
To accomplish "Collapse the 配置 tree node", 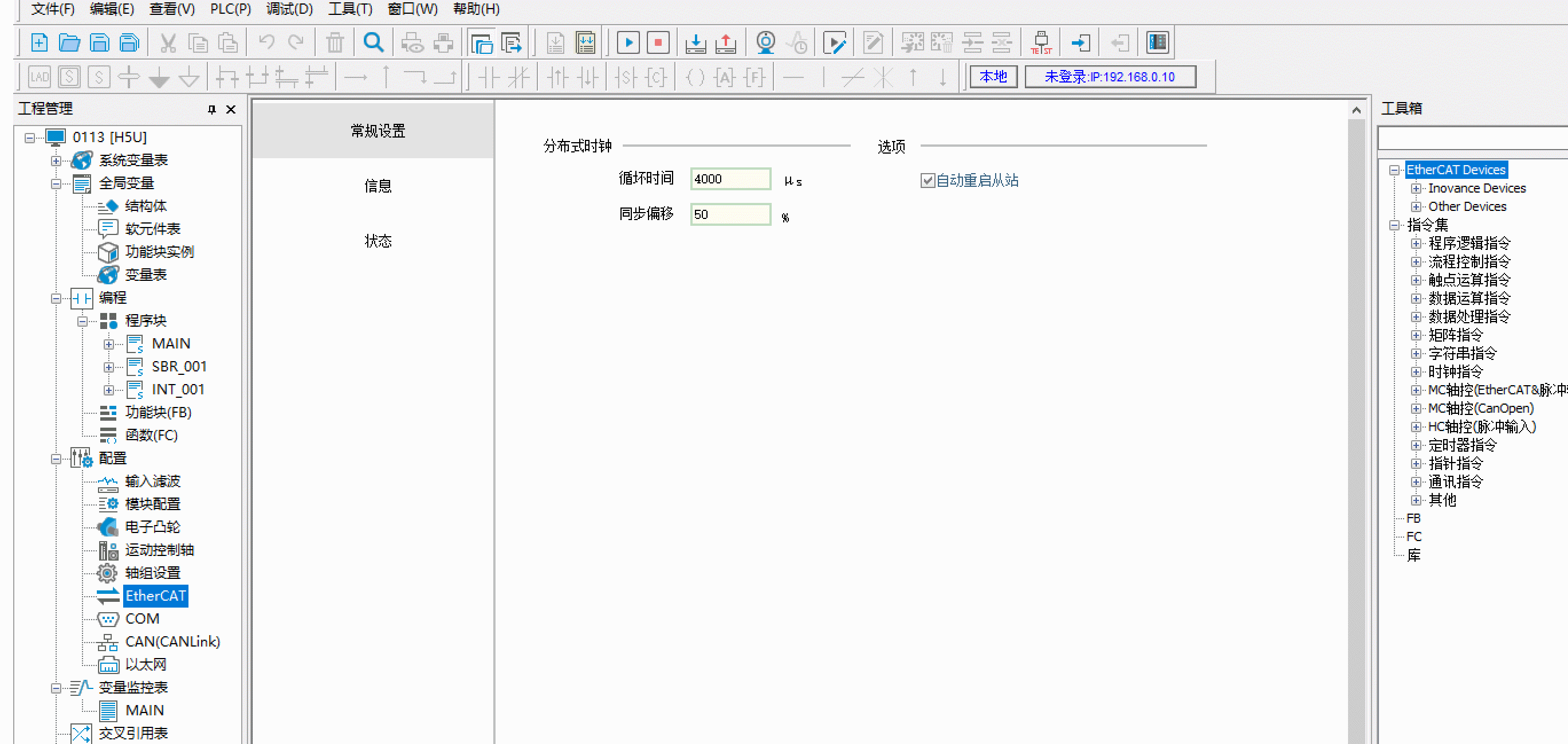I will (56, 459).
